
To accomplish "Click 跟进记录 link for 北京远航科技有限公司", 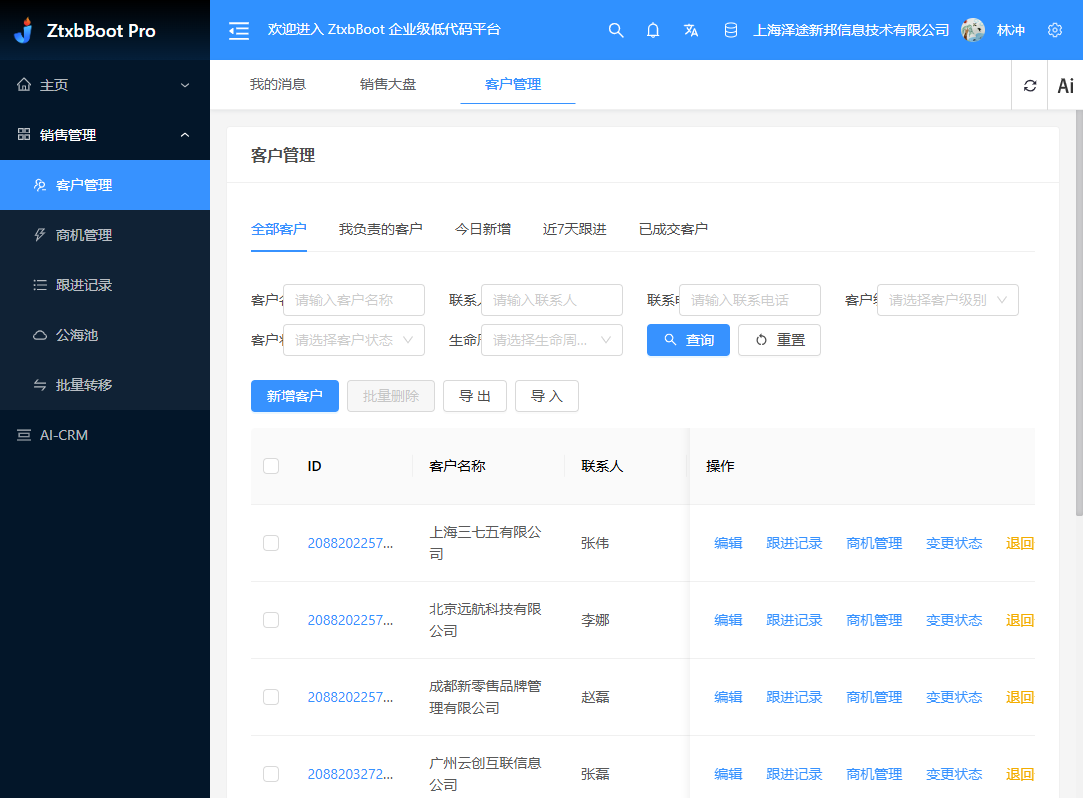I will coord(794,620).
